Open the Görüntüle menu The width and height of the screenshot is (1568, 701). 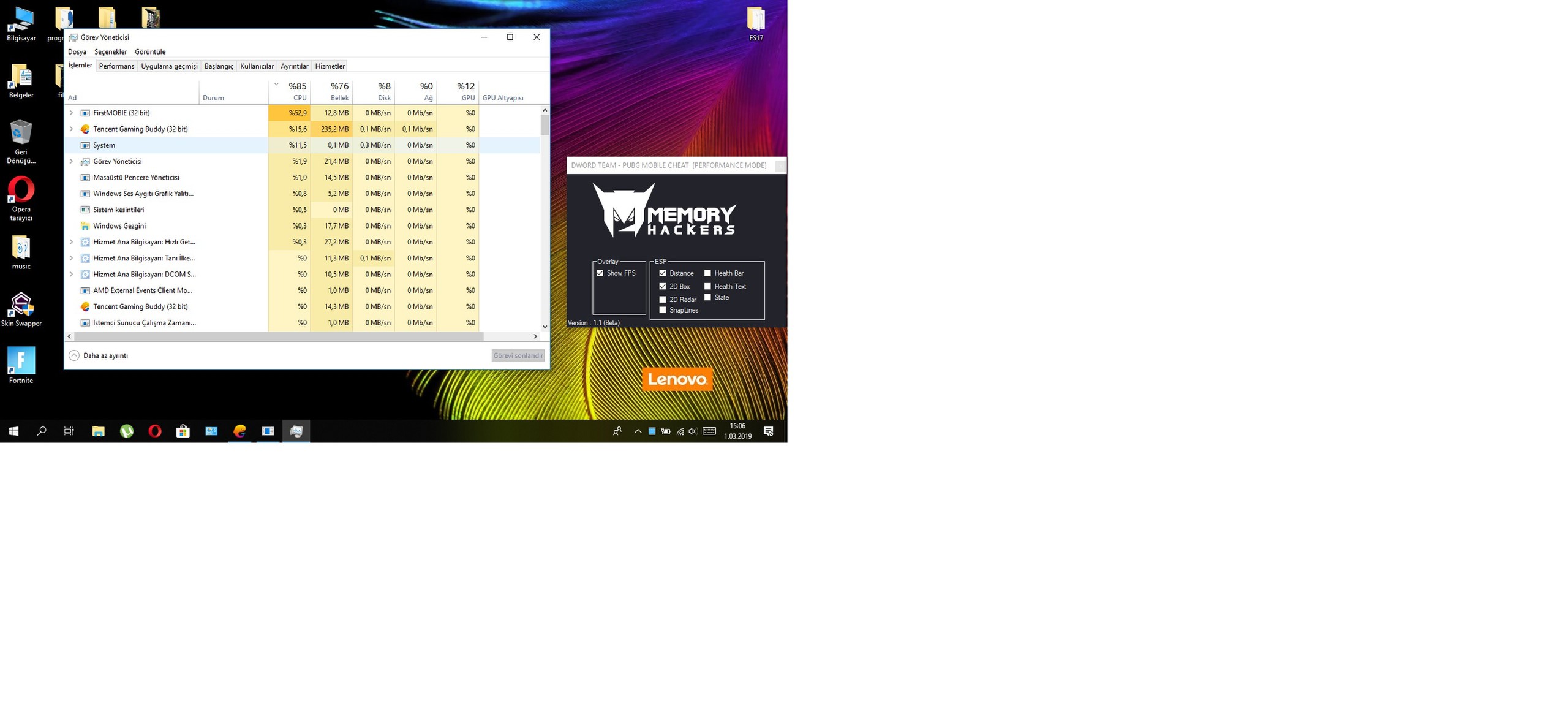[150, 52]
